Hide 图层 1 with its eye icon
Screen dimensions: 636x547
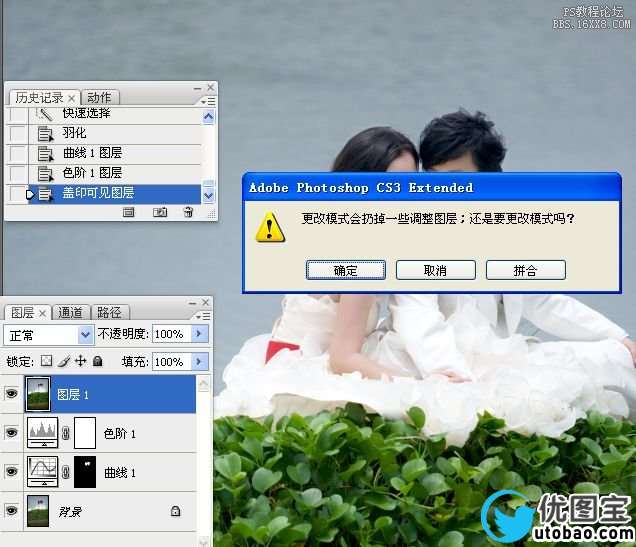11,394
